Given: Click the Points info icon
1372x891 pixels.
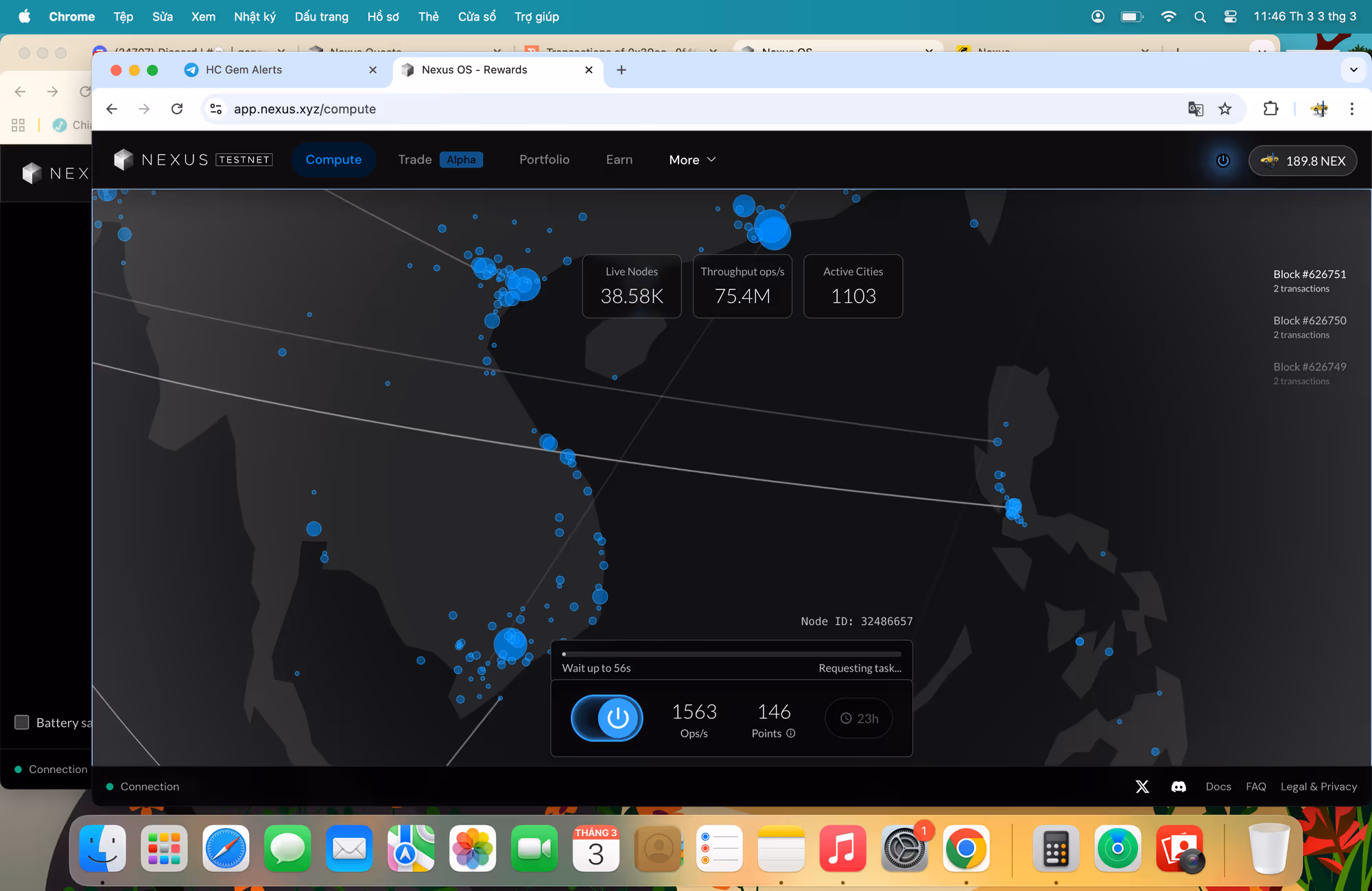Looking at the screenshot, I should tap(791, 733).
